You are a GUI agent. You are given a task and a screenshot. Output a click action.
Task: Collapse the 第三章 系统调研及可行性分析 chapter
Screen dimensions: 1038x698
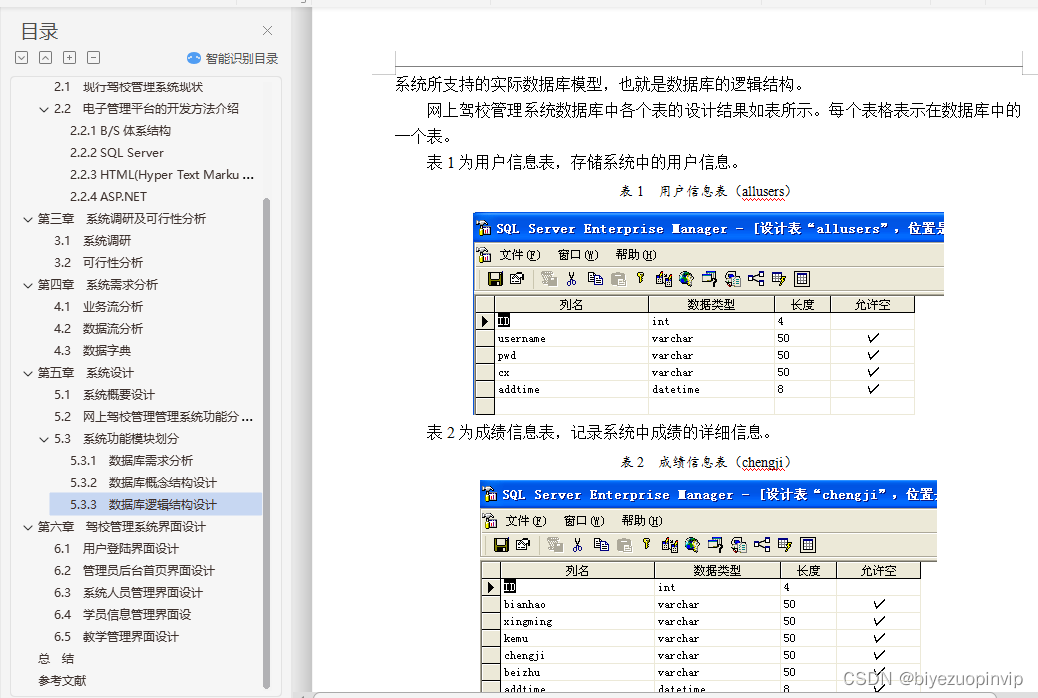point(28,219)
